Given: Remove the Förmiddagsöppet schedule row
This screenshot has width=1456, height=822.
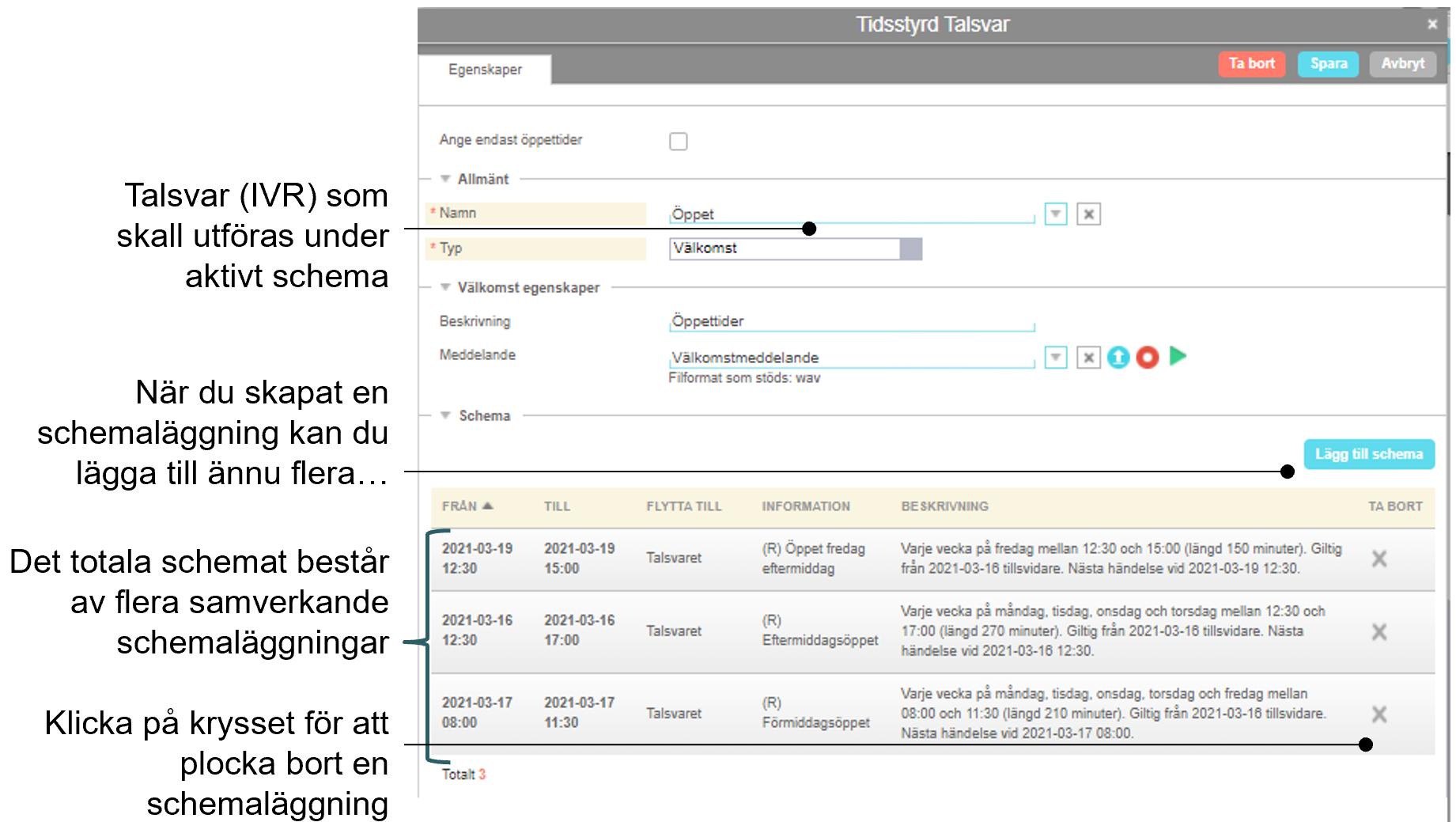Looking at the screenshot, I should coord(1379,714).
